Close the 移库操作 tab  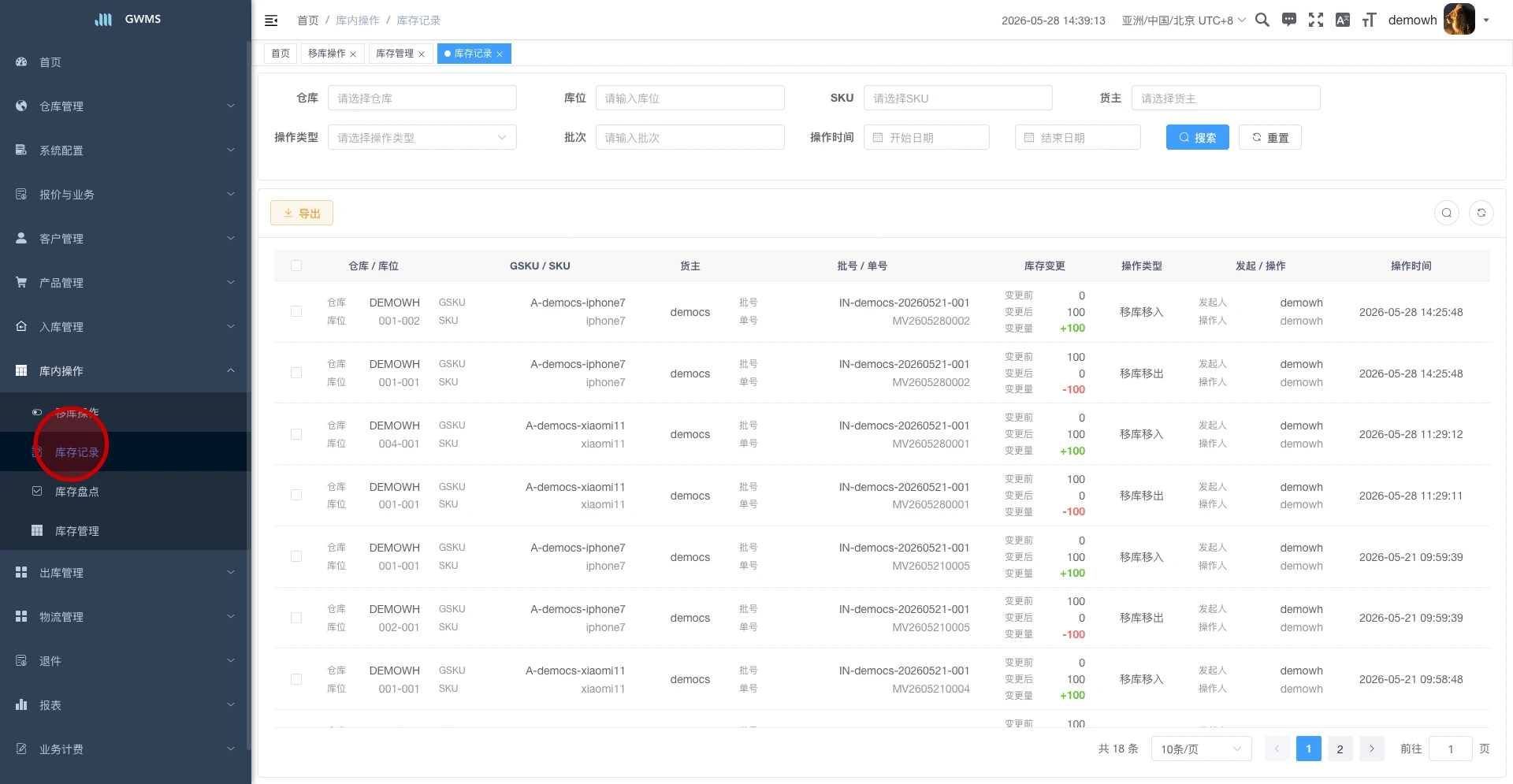(353, 54)
